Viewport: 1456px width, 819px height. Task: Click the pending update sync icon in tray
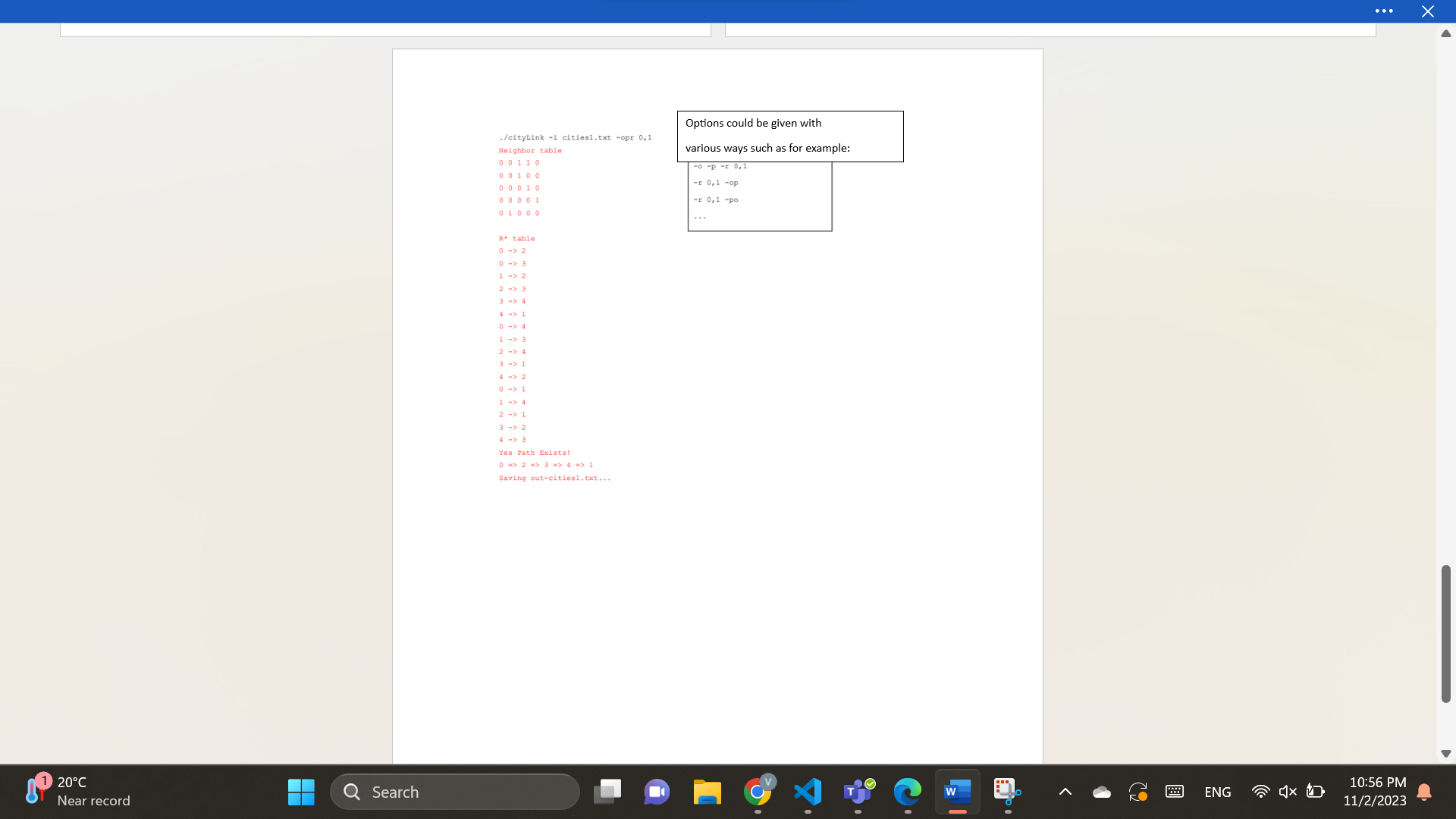(1137, 791)
